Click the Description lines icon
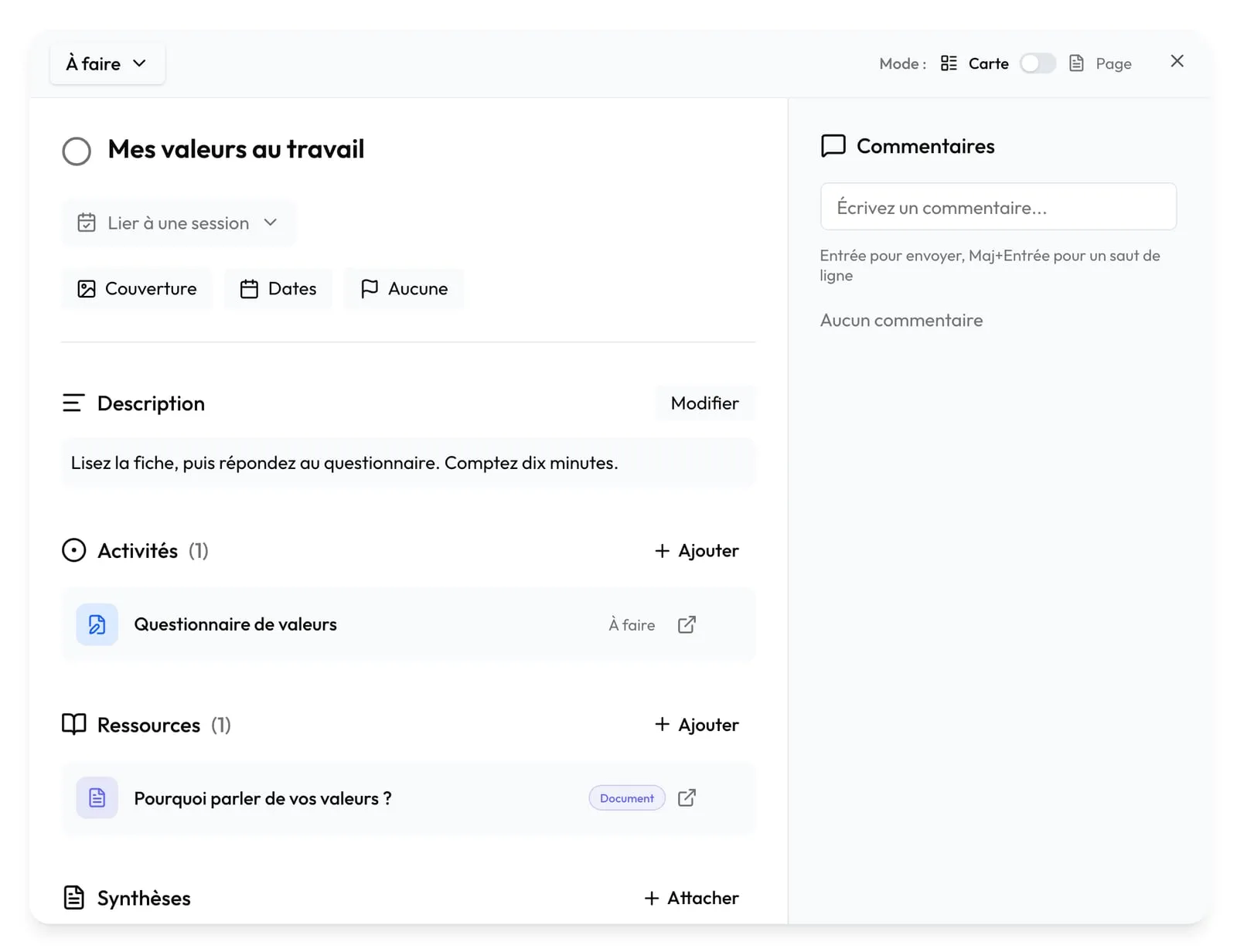The width and height of the screenshot is (1237, 952). tap(73, 403)
